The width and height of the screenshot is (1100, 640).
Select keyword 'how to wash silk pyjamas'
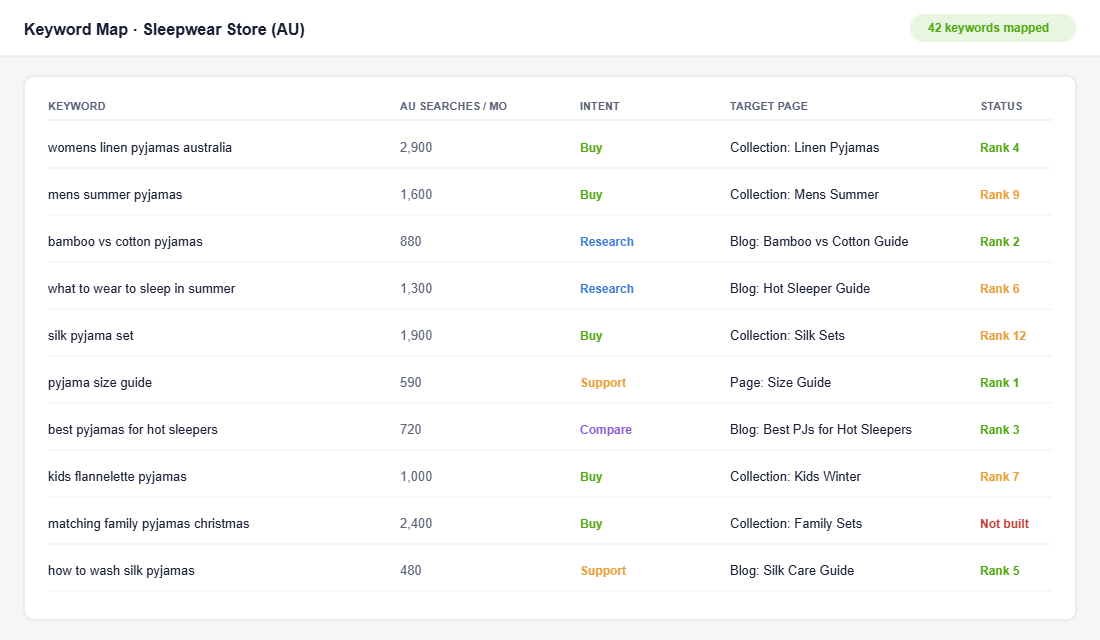121,571
